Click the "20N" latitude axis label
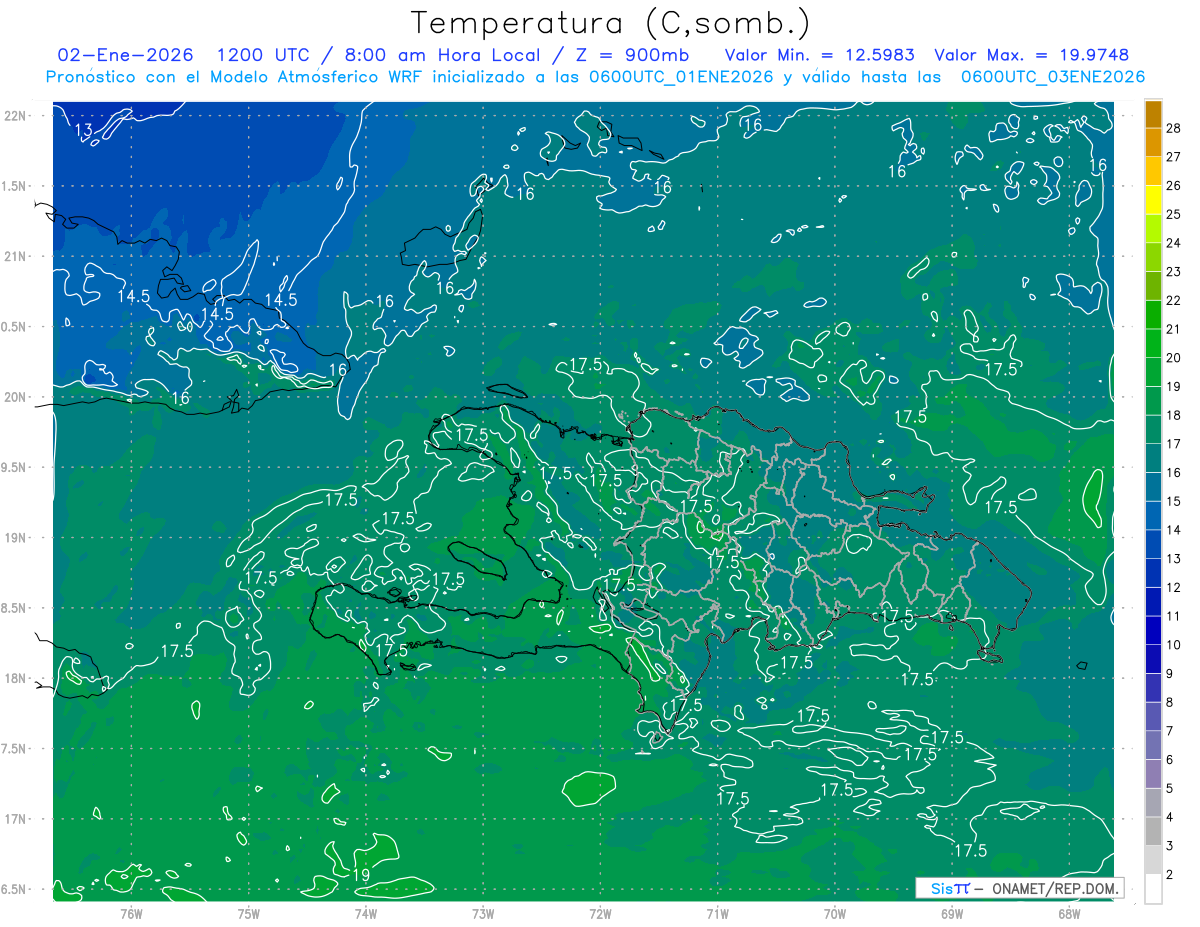 click(x=17, y=397)
